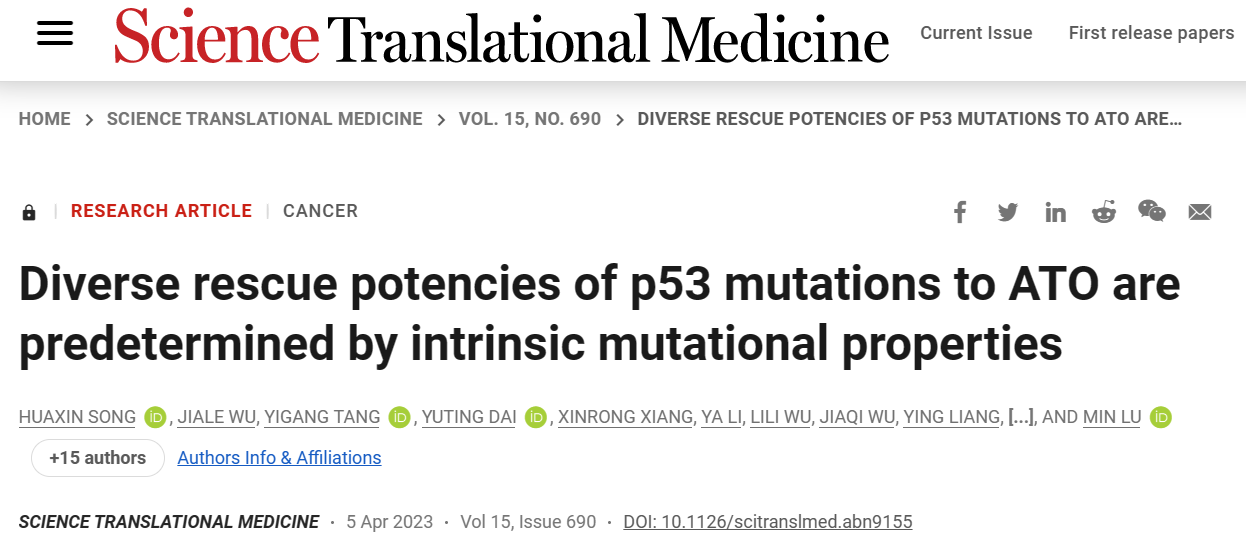Go to HOME breadcrumb
Viewport: 1246px width, 543px height.
click(45, 119)
